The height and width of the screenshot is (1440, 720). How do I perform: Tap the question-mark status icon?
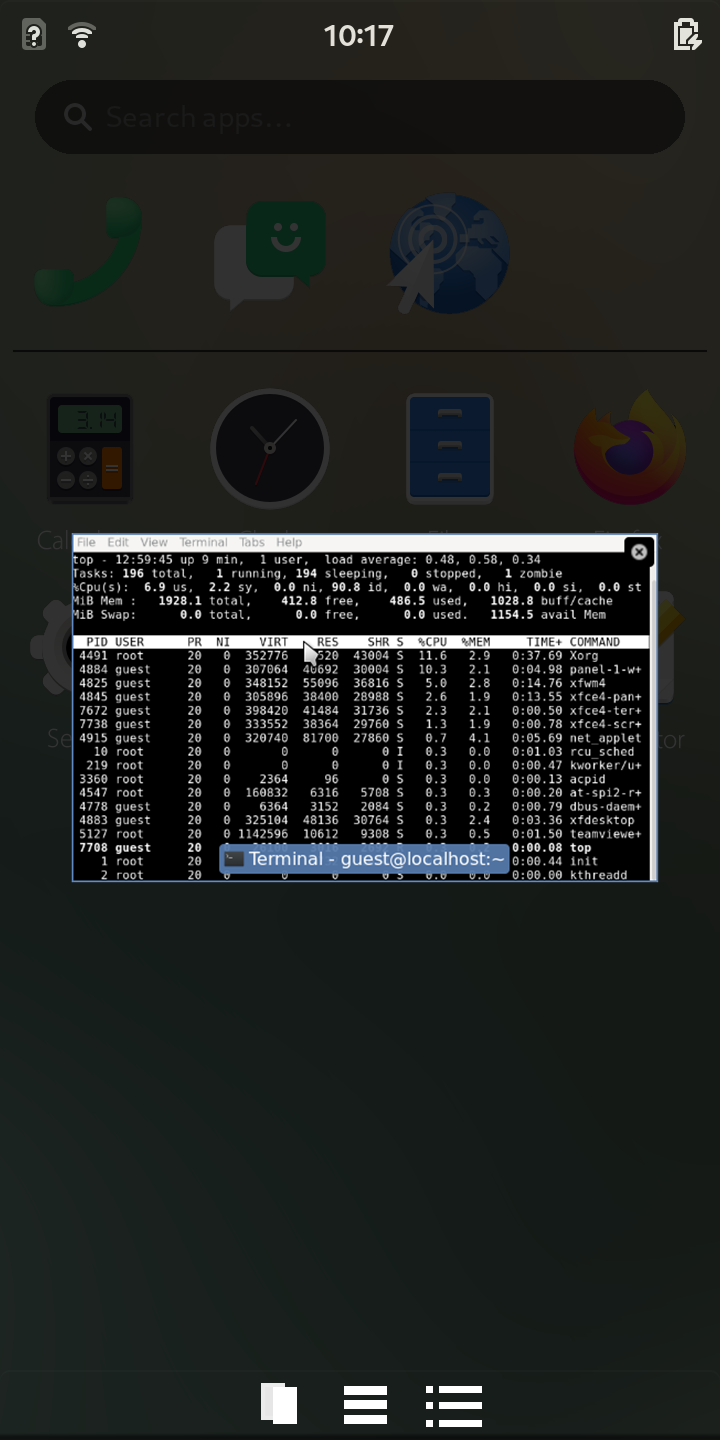coord(34,35)
